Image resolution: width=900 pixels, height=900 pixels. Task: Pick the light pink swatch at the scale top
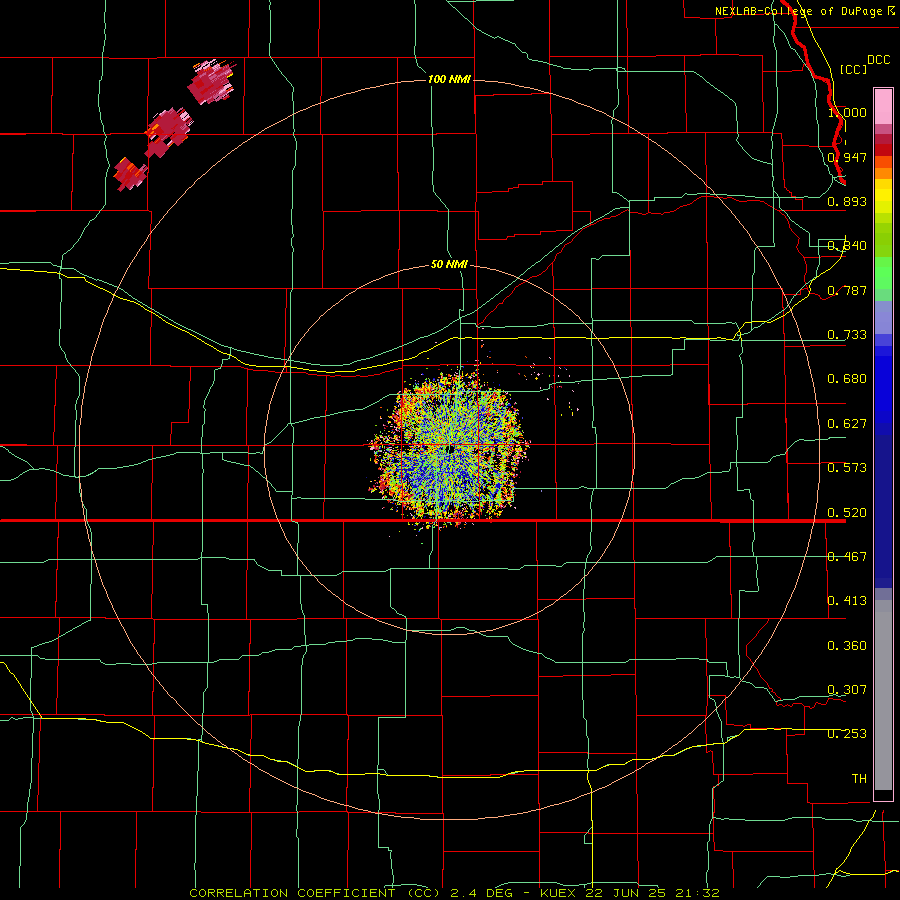click(883, 106)
